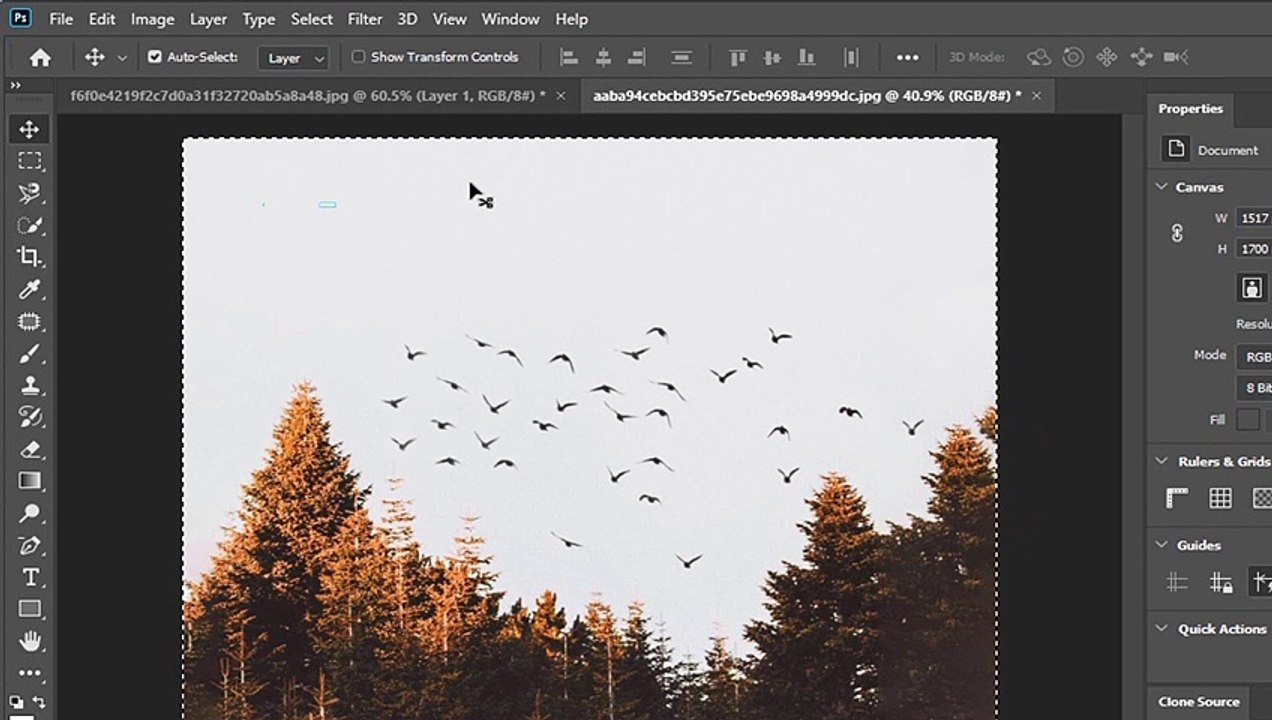Open the Auto-Select Layer dropdown

(x=293, y=58)
